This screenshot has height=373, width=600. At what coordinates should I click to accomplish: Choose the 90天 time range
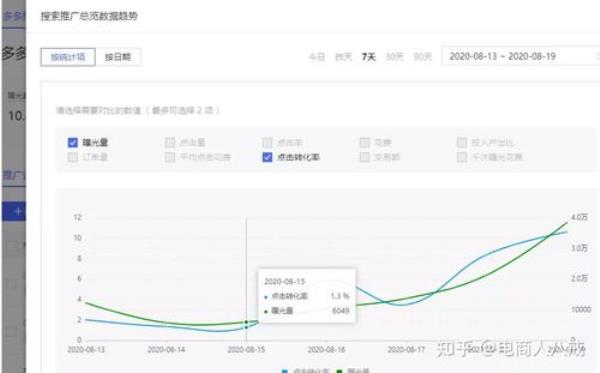(422, 57)
